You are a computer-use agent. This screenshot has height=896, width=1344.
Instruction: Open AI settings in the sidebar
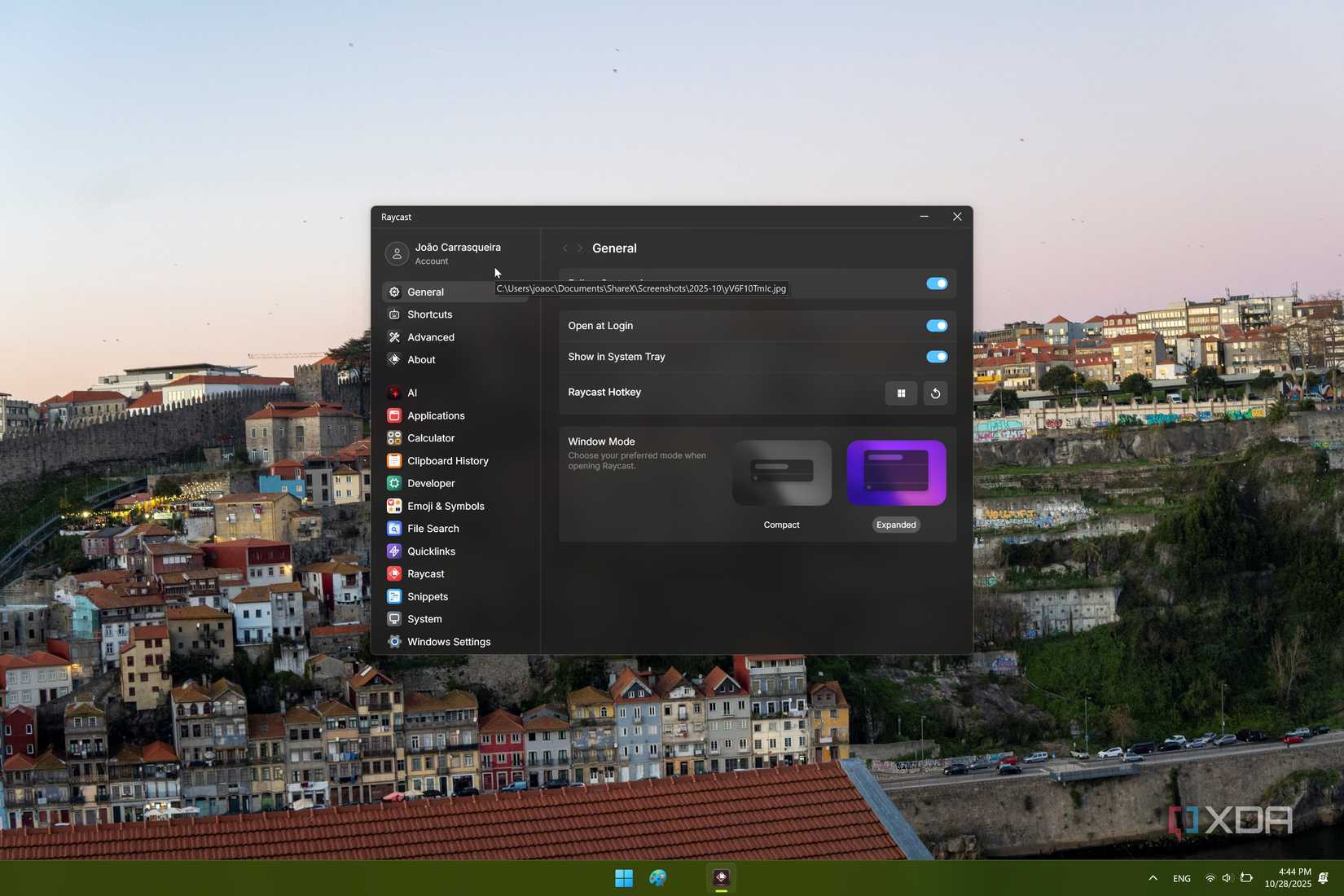click(x=455, y=393)
